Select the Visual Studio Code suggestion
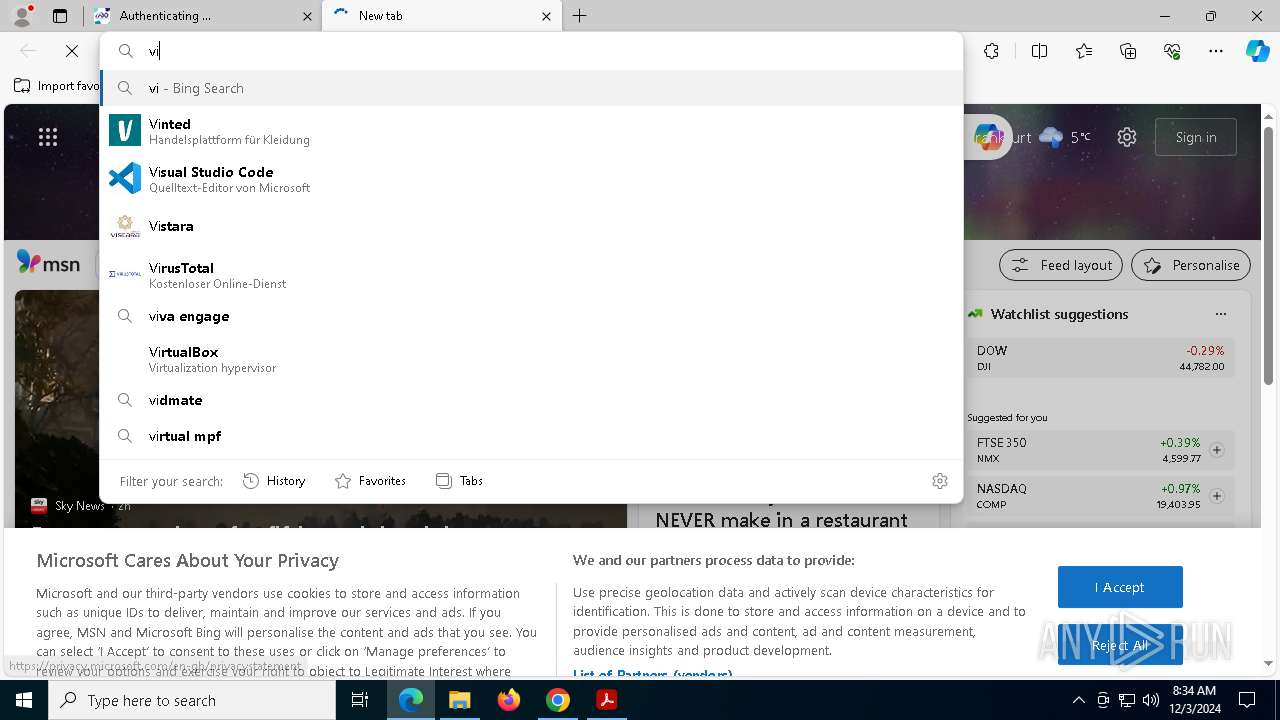The width and height of the screenshot is (1280, 720). click(531, 179)
